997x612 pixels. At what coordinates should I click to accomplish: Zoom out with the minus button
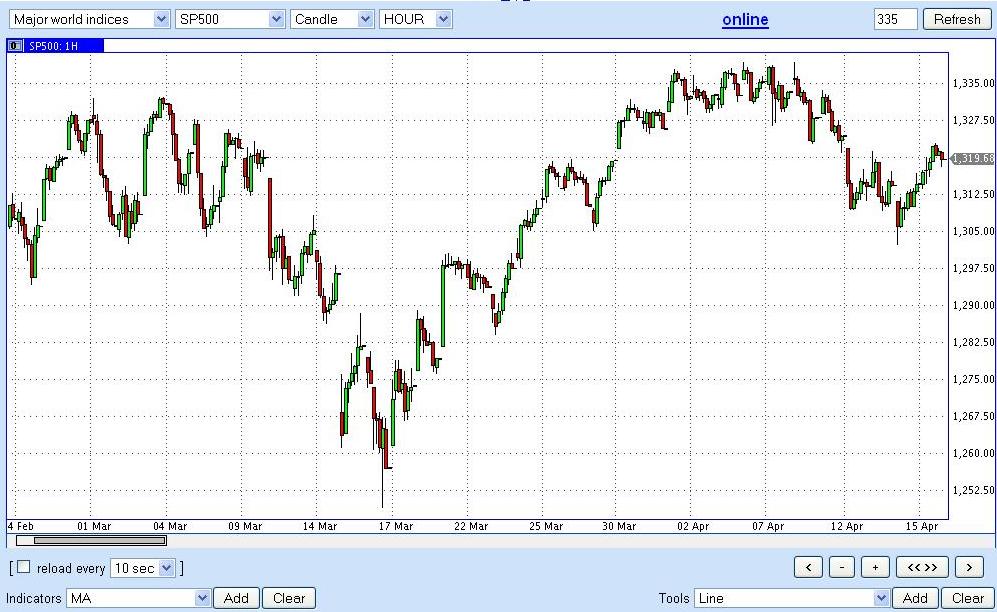(842, 567)
